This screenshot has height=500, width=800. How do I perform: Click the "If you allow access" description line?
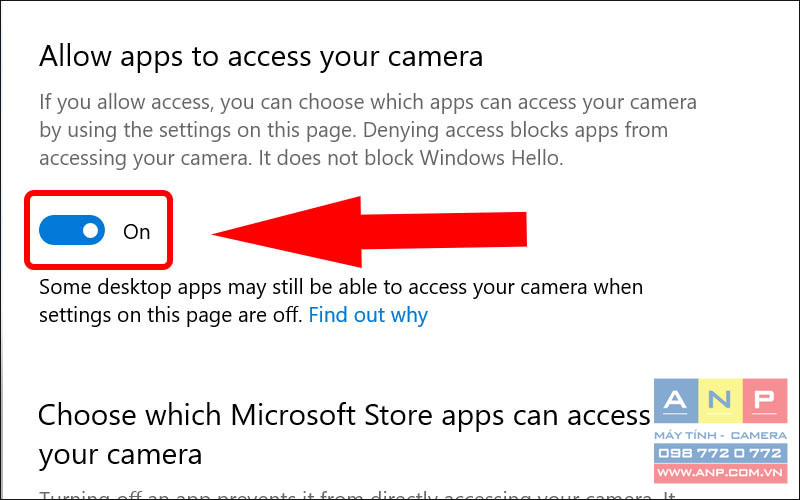(x=368, y=103)
